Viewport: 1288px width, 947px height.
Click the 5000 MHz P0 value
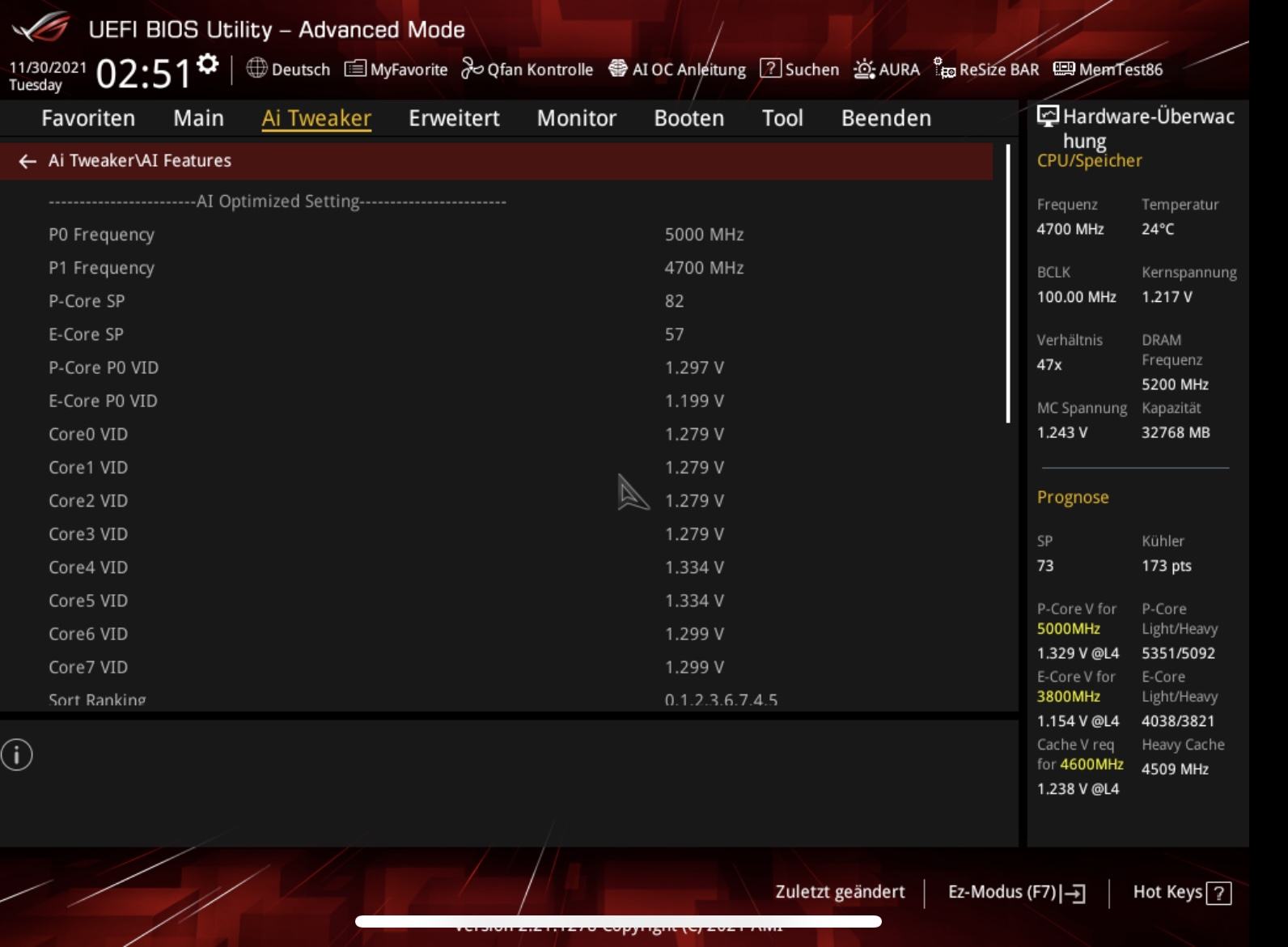[704, 235]
